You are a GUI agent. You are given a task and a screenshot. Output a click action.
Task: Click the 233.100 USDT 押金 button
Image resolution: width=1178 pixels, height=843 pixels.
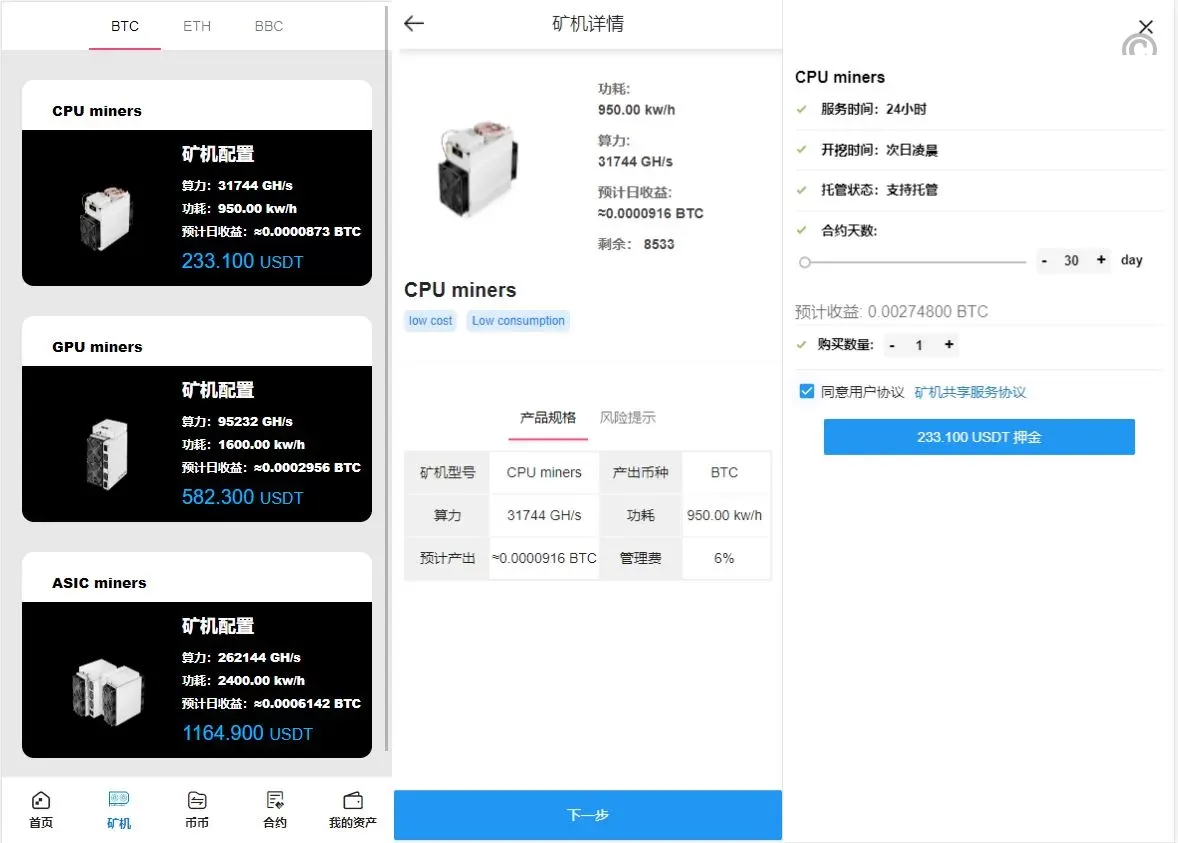tap(979, 437)
